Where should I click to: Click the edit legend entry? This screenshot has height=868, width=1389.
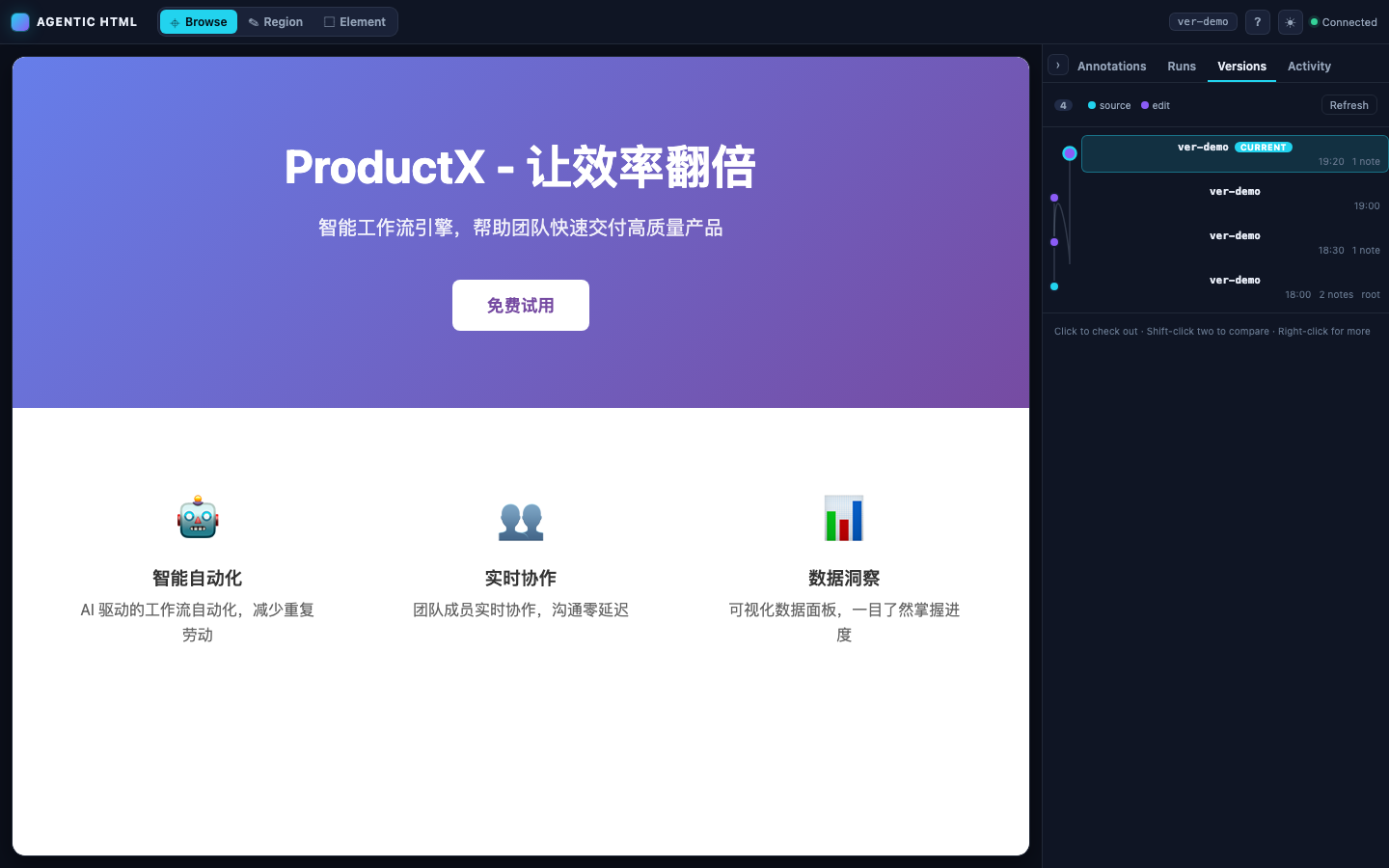point(1156,105)
